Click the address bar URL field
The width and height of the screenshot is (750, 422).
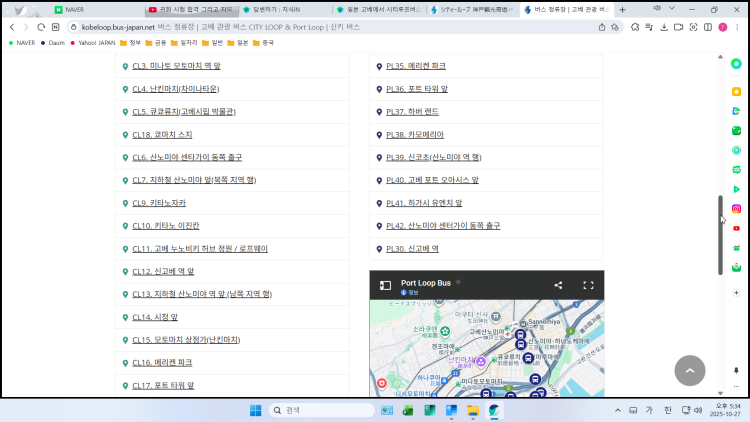click(300, 27)
